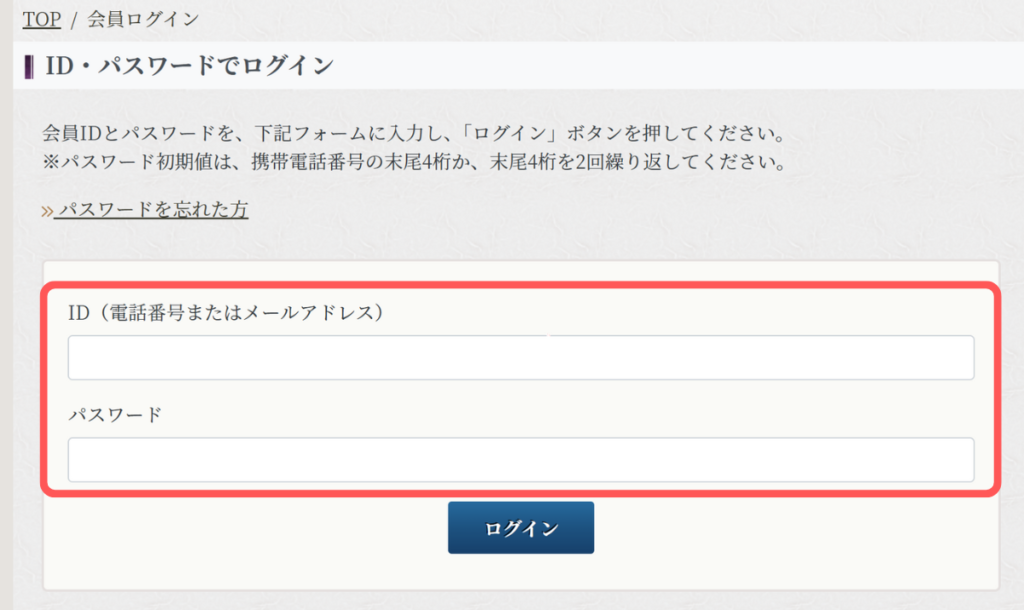Image resolution: width=1024 pixels, height=610 pixels.
Task: Open the パスワードを忘れた方 link
Action: click(151, 210)
